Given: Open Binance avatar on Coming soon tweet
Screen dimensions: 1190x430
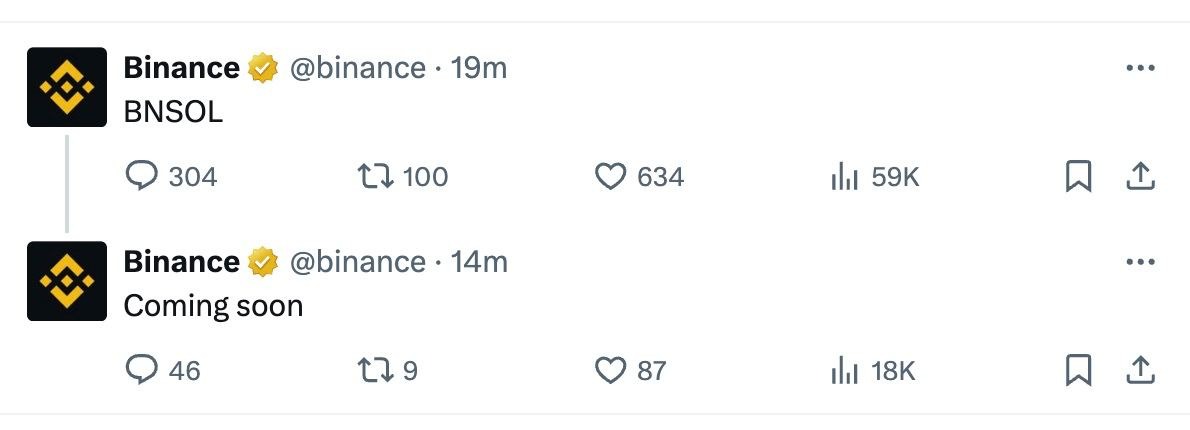Looking at the screenshot, I should [67, 281].
